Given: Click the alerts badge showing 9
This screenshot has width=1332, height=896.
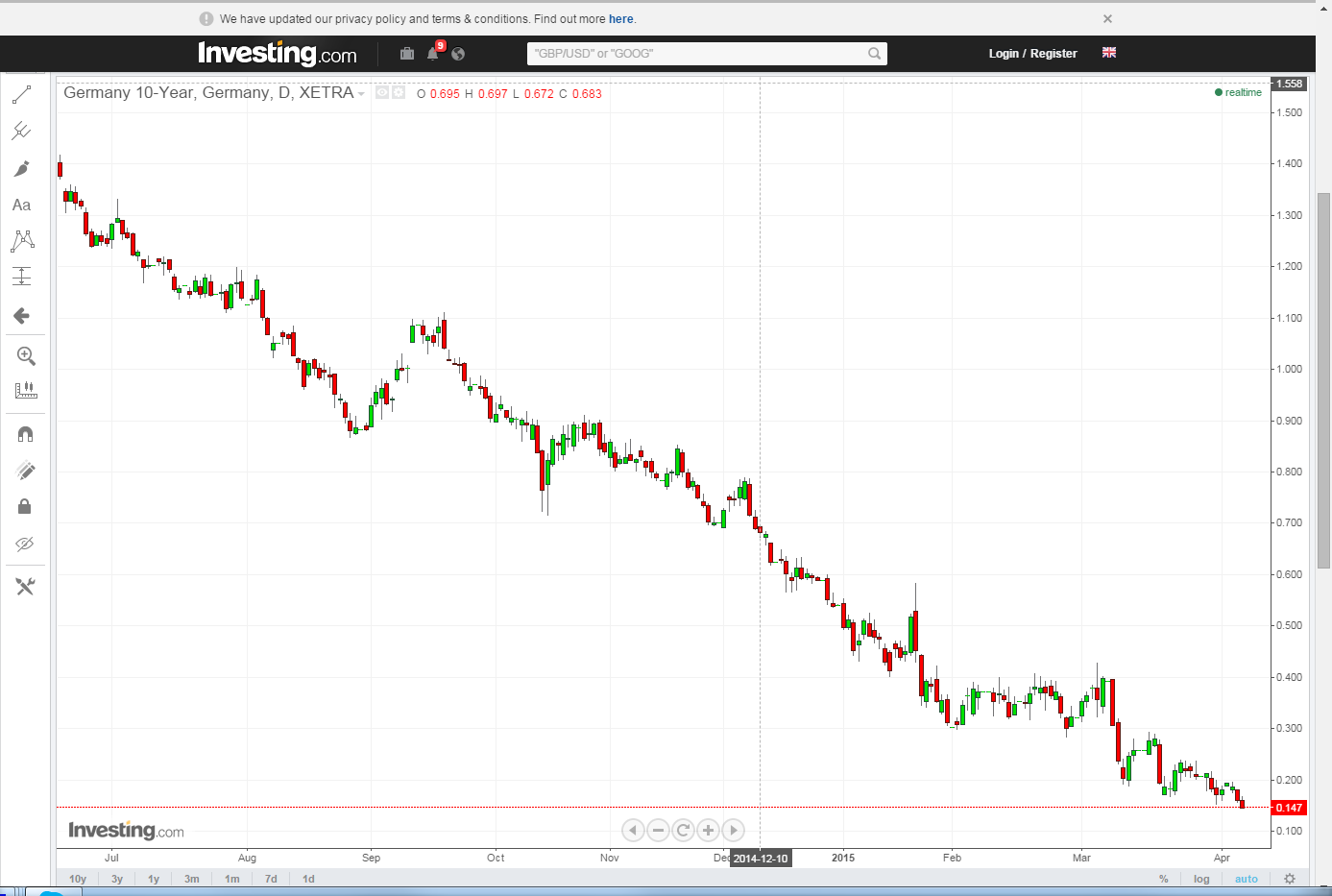Looking at the screenshot, I should tap(440, 45).
